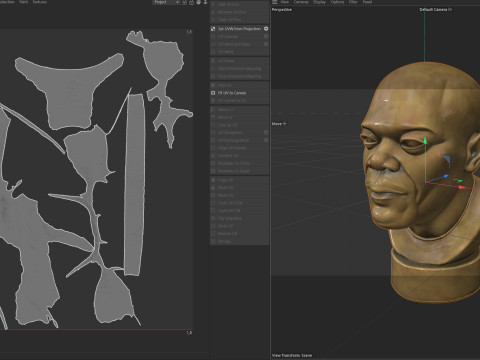Viewport: 480px width, 360px height.
Task: Click the download arrow icon near Project dropdown
Action: coord(205,2)
